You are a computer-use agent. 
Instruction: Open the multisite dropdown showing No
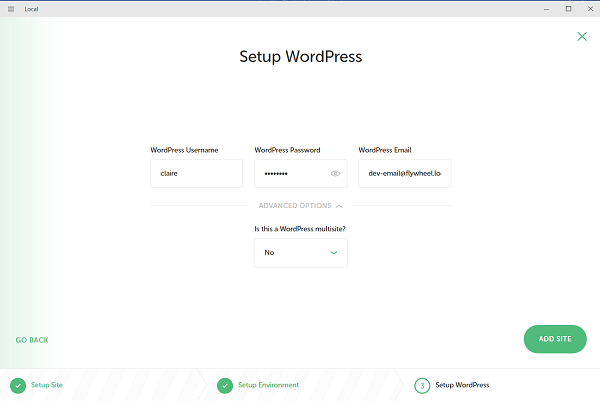click(301, 253)
